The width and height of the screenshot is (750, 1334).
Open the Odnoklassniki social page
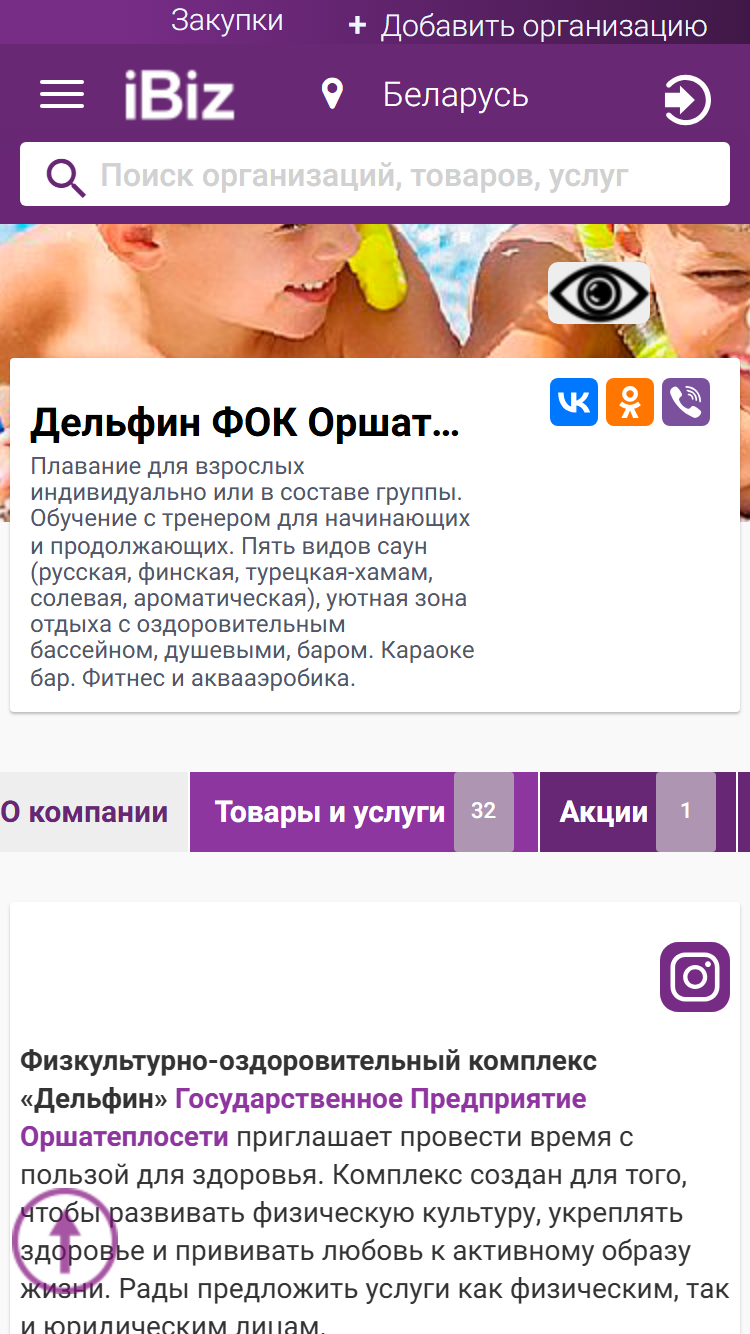(x=630, y=402)
